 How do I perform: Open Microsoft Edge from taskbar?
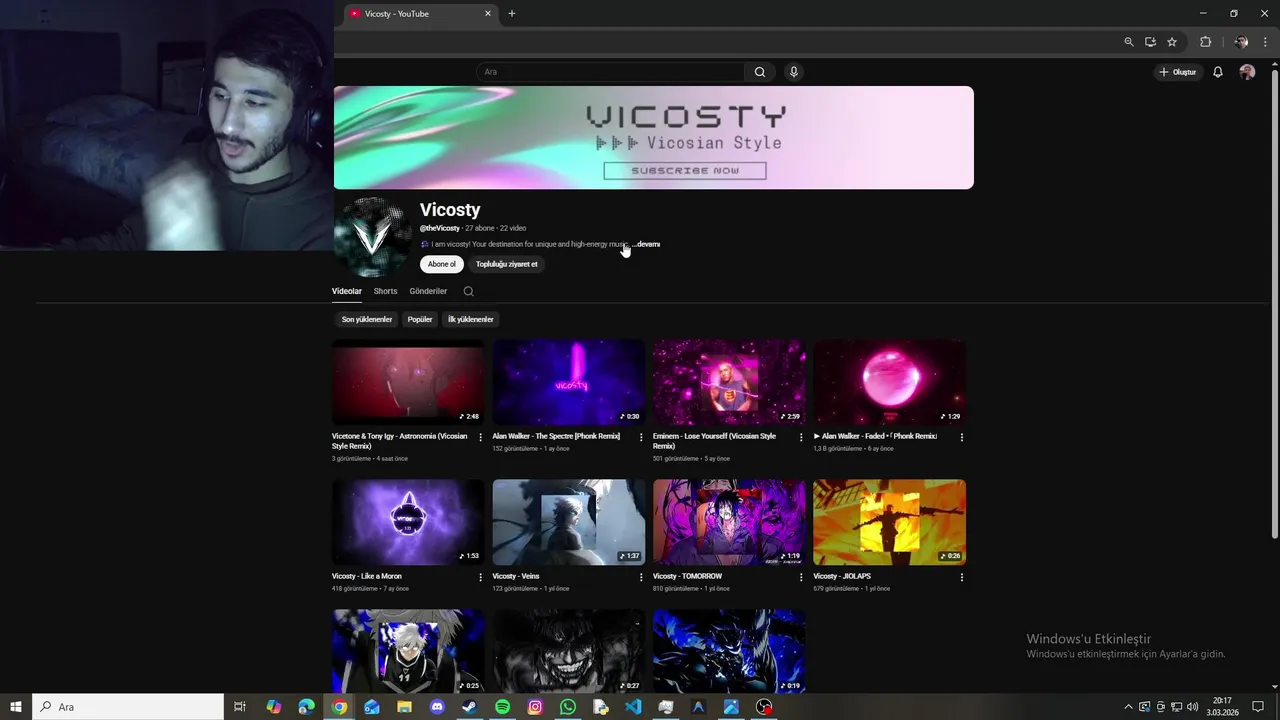pyautogui.click(x=306, y=707)
